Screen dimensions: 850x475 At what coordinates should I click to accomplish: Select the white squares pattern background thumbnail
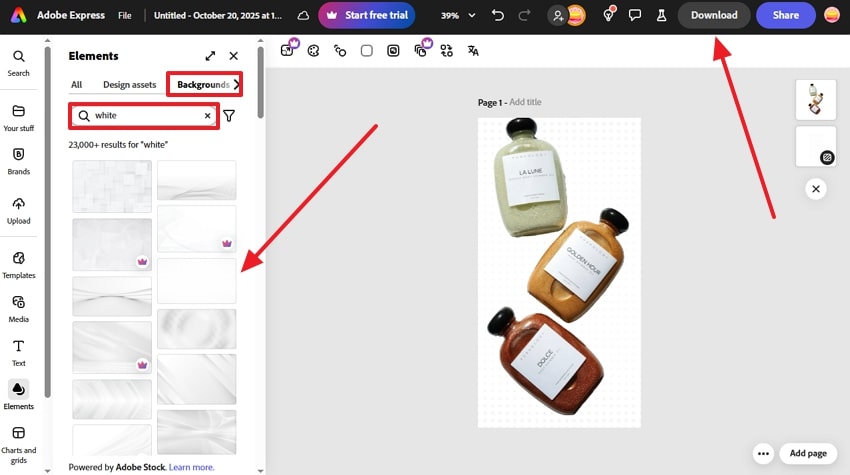click(x=112, y=187)
